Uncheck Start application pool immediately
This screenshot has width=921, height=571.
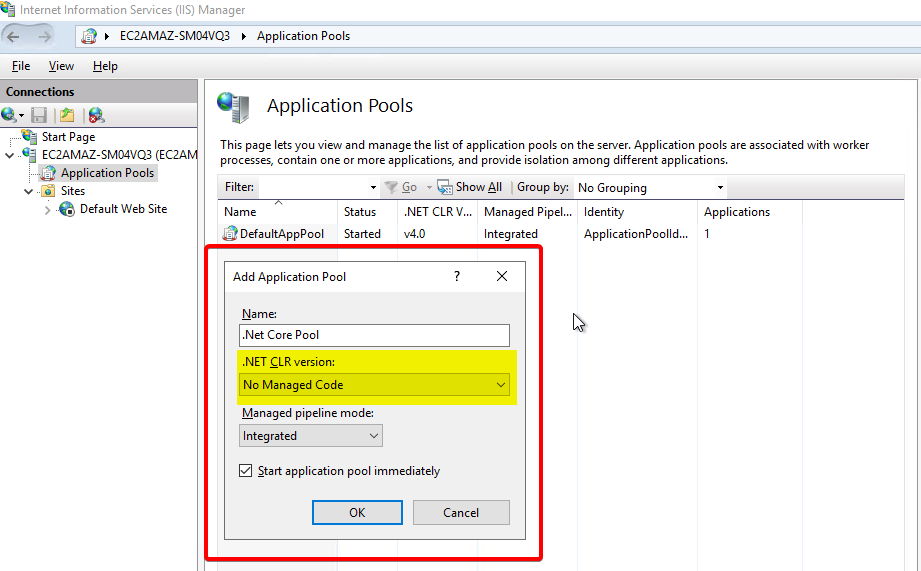point(246,471)
